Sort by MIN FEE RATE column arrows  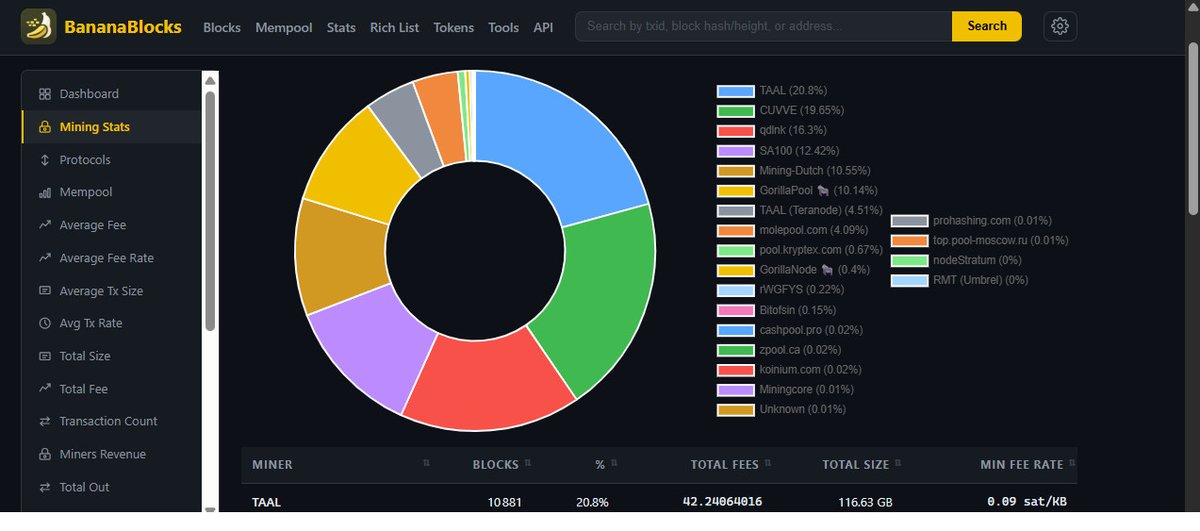(1072, 464)
